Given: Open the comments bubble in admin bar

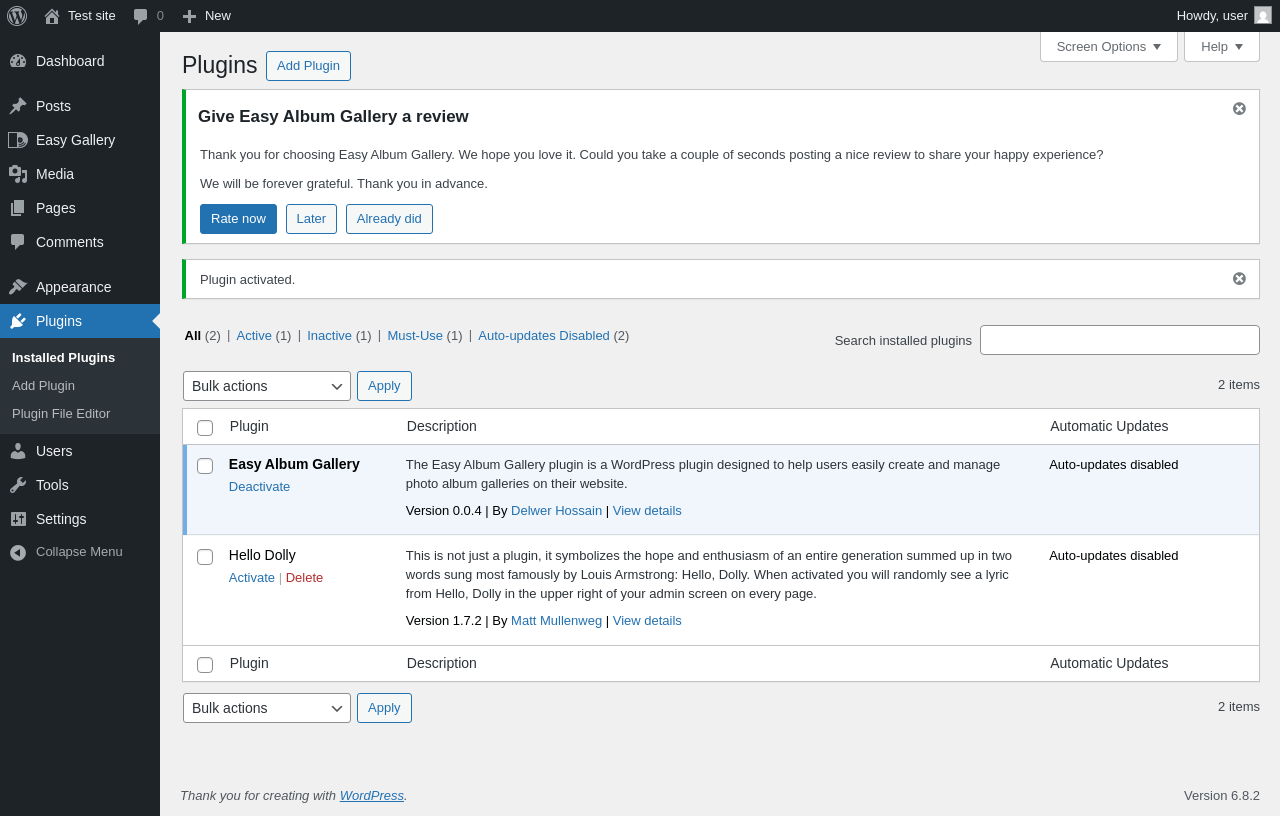Looking at the screenshot, I should 141,16.
